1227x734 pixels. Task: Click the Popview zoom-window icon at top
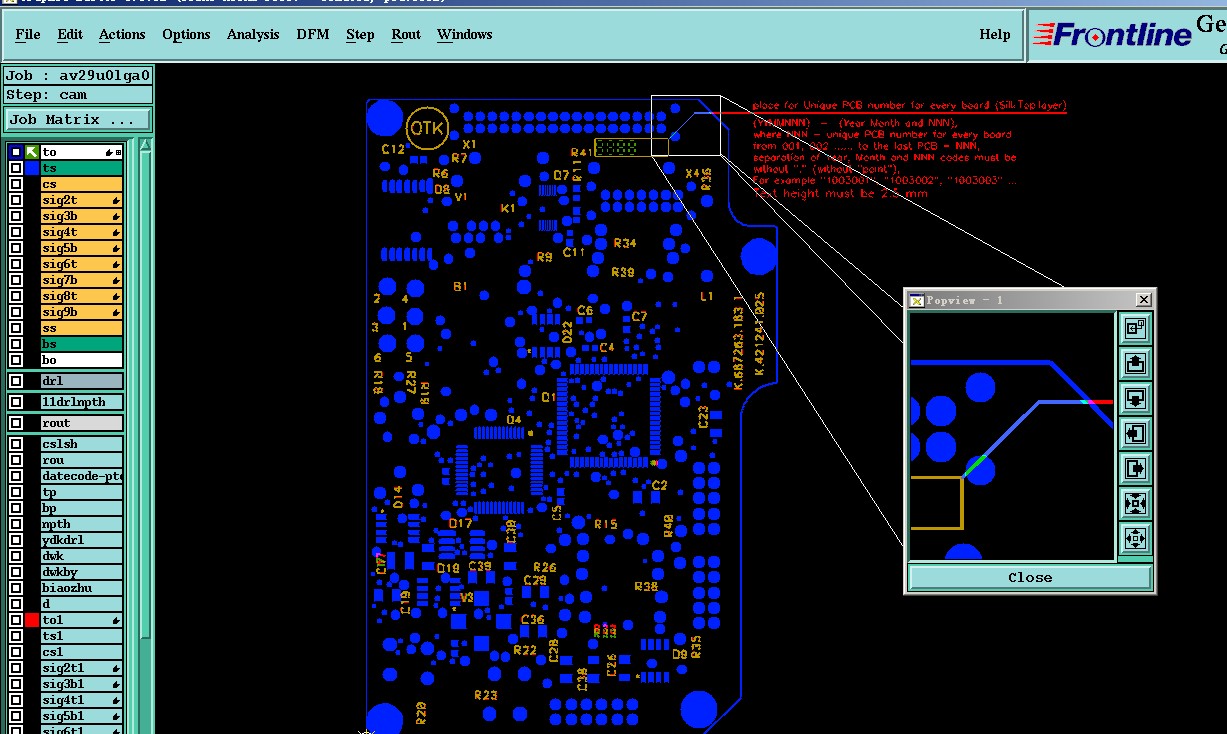pos(1134,328)
